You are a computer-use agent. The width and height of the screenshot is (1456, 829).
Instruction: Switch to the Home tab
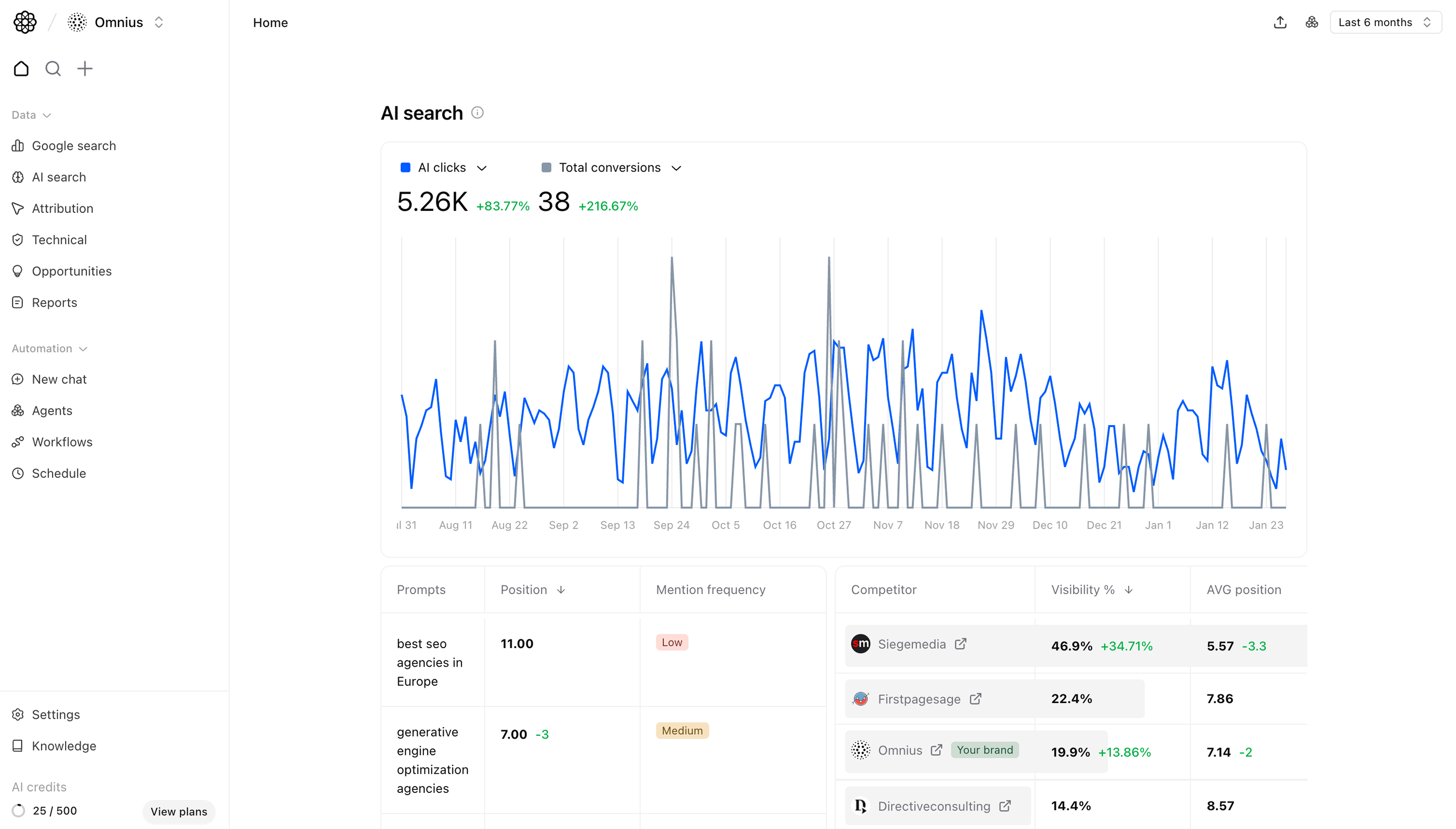(270, 23)
